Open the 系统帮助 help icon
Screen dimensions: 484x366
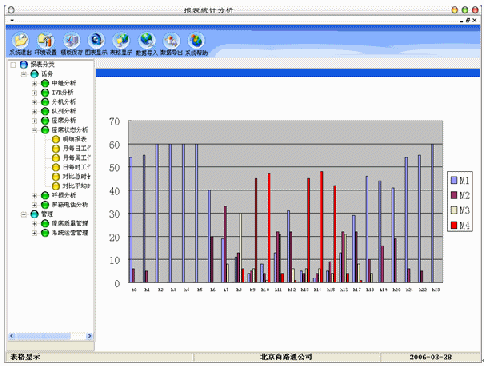pyautogui.click(x=196, y=41)
